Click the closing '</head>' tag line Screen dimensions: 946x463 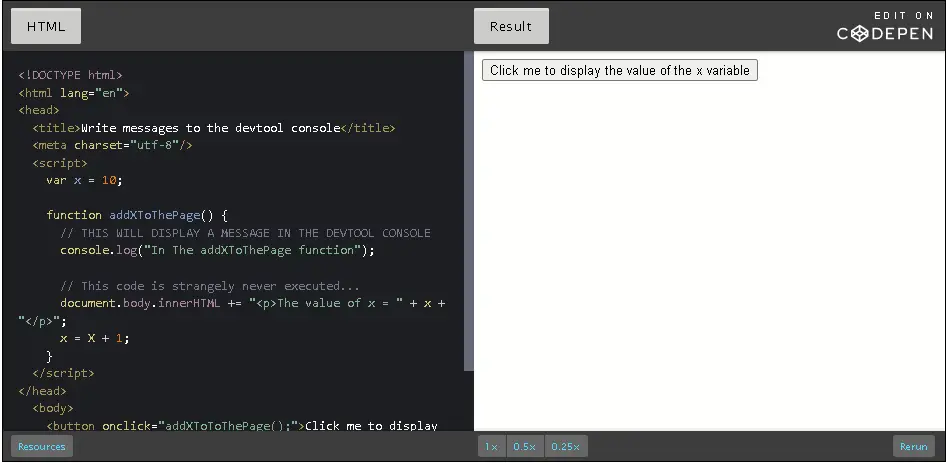[42, 391]
